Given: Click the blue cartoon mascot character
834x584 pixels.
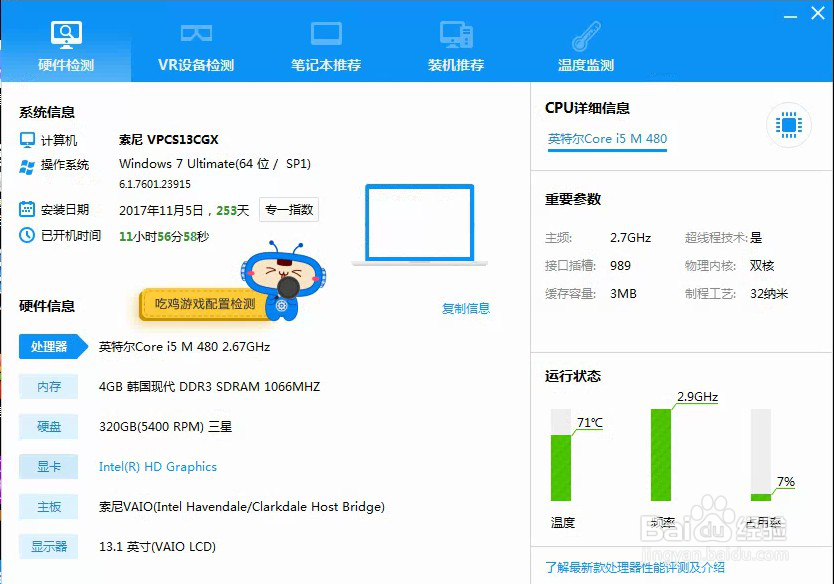Looking at the screenshot, I should (x=283, y=280).
